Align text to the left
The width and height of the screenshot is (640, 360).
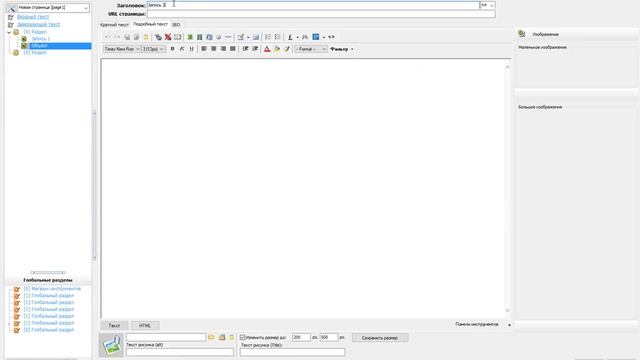point(204,49)
